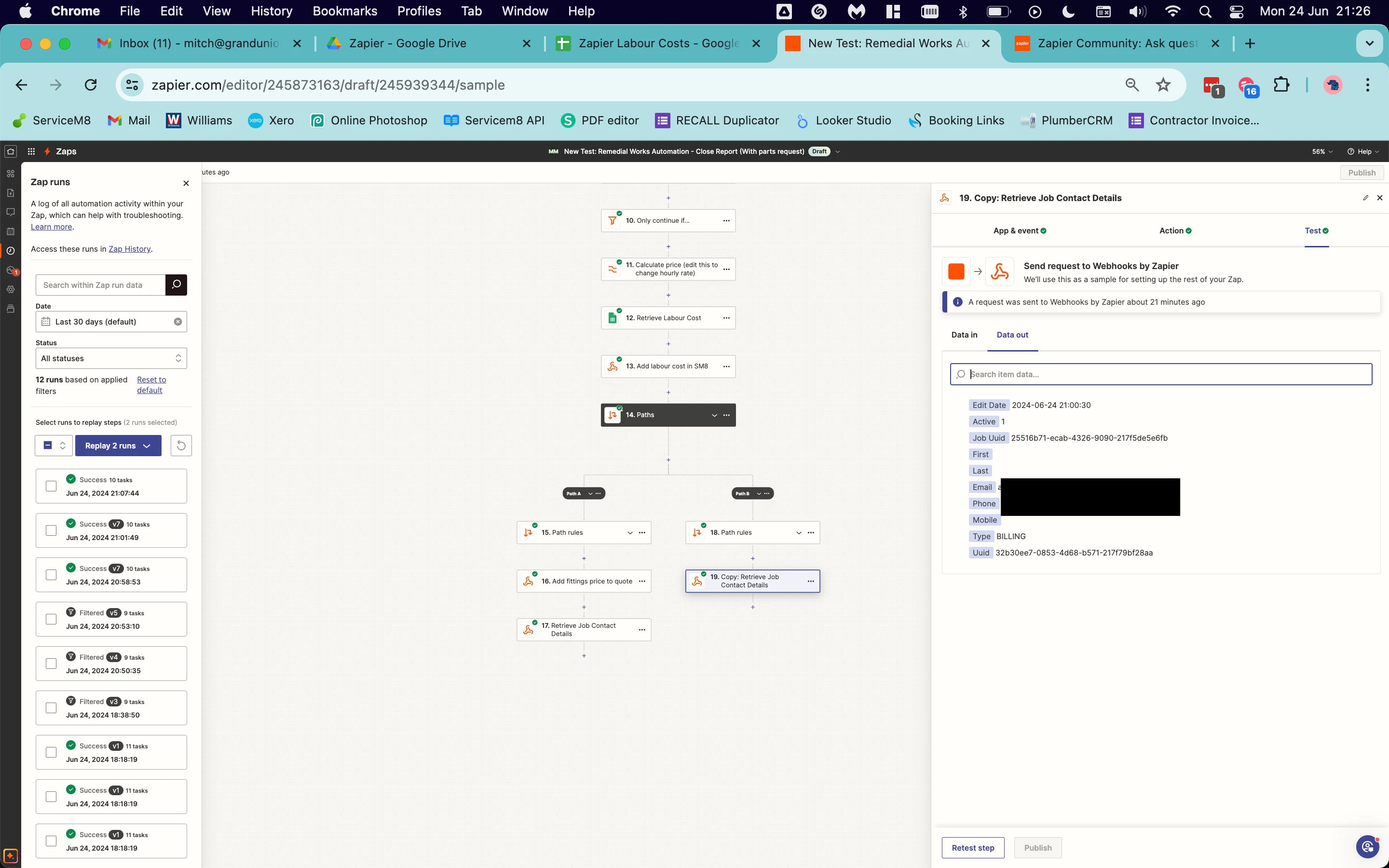Screen dimensions: 1389x868
Task: Open the All statuses dropdown
Action: (111, 358)
